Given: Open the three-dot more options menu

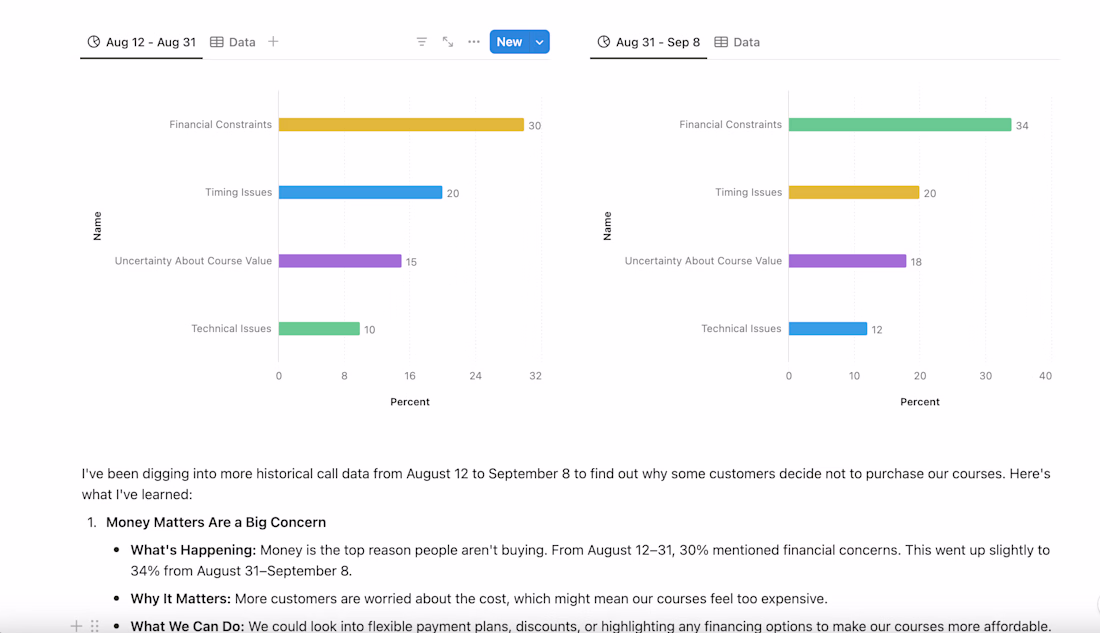Looking at the screenshot, I should coord(474,42).
